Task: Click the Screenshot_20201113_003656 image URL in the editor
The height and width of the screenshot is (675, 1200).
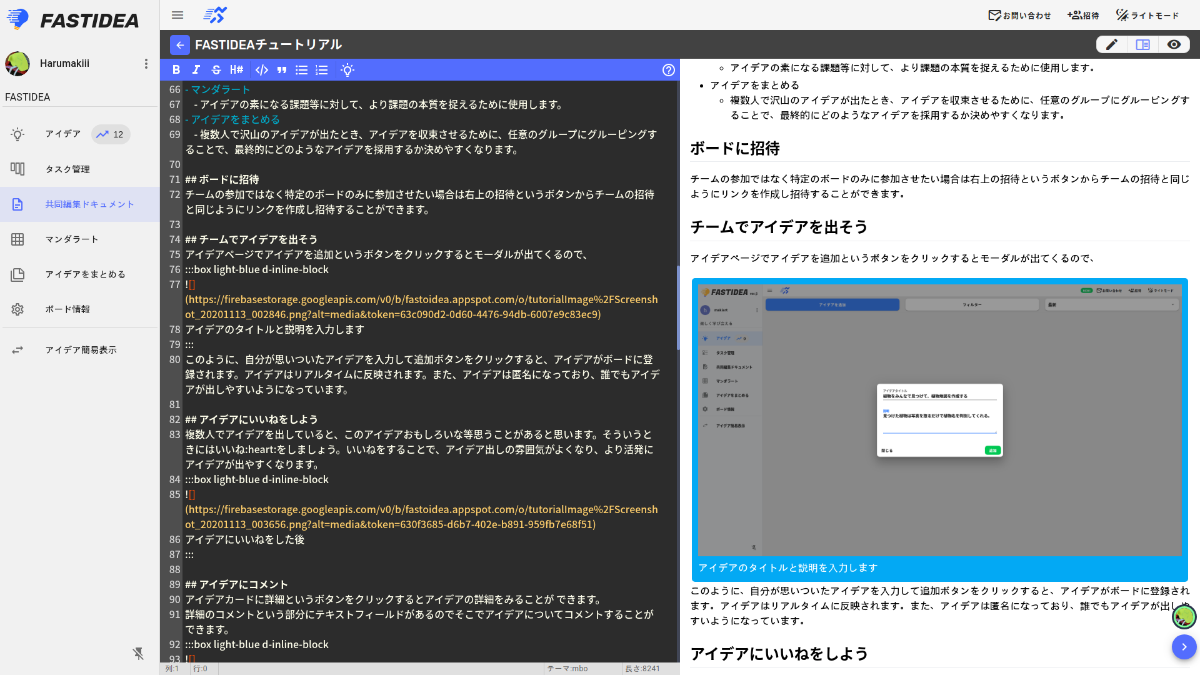Action: point(422,516)
